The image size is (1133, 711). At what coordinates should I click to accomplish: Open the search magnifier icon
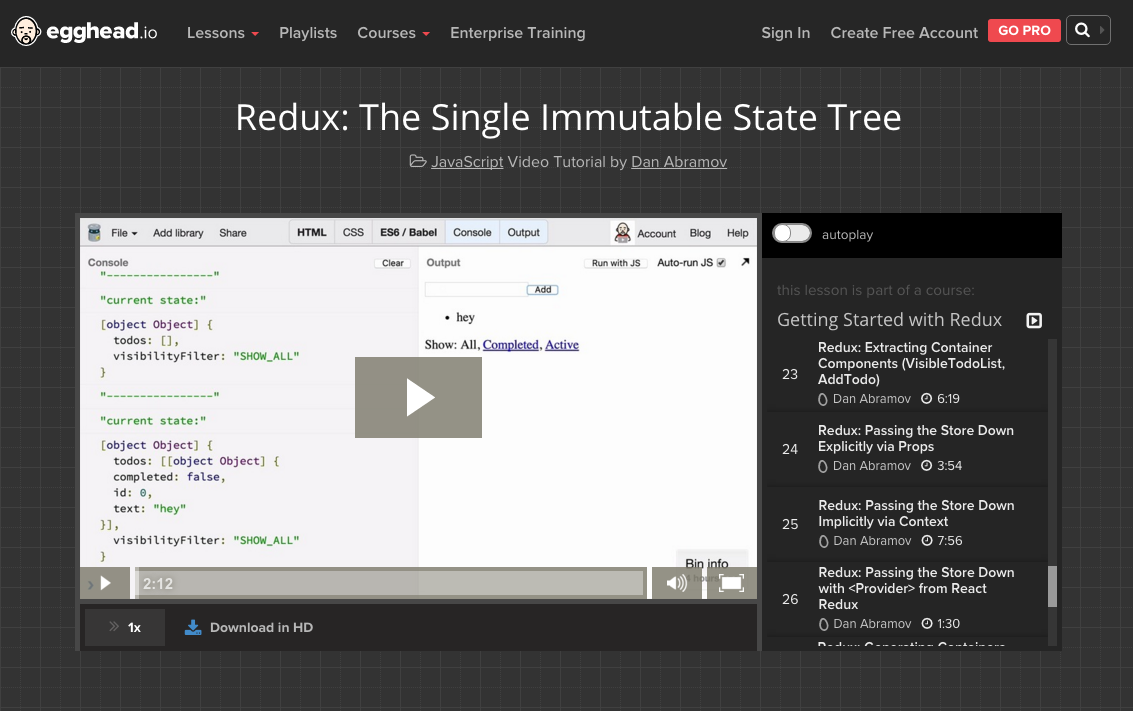(x=1082, y=30)
